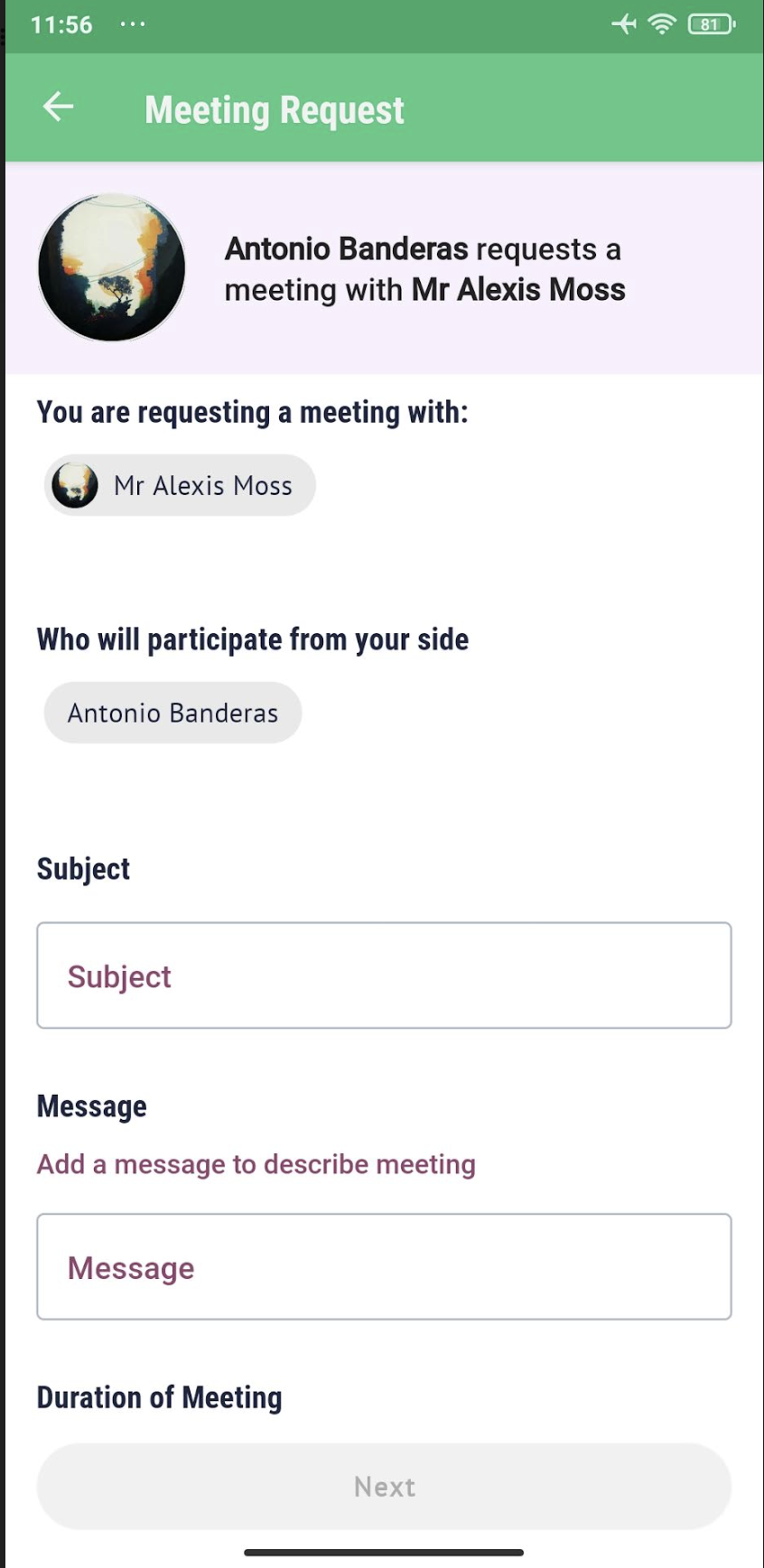Select the Antonio Banderas participant chip

point(172,714)
